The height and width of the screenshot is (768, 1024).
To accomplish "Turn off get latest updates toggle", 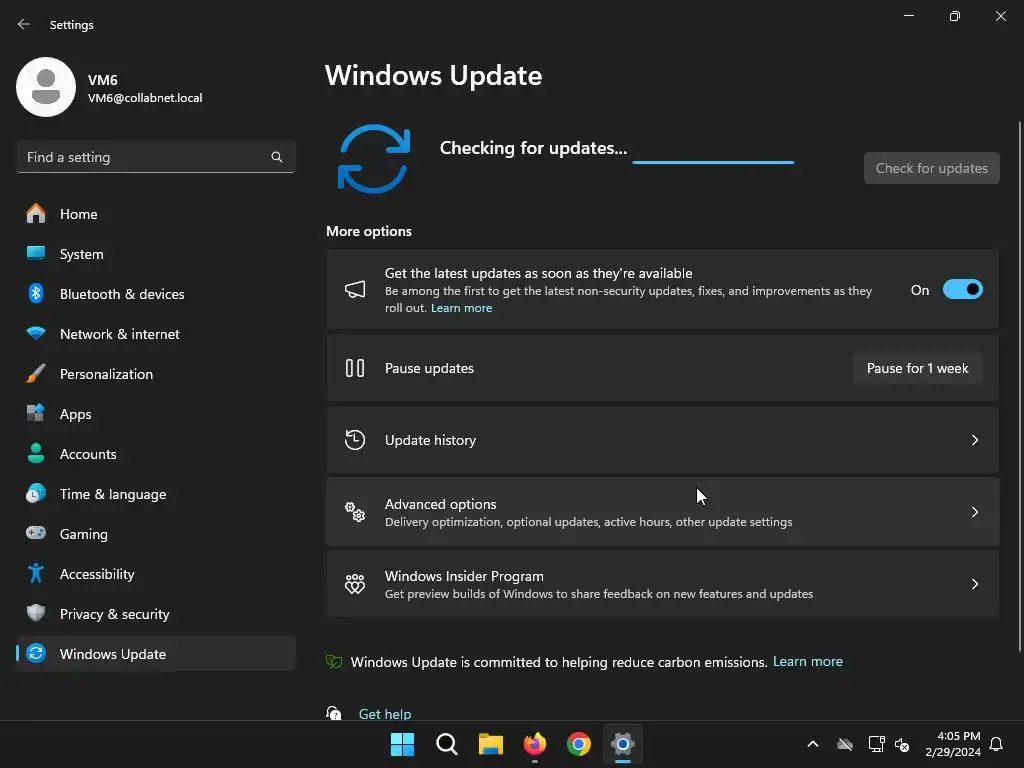I will click(x=963, y=289).
